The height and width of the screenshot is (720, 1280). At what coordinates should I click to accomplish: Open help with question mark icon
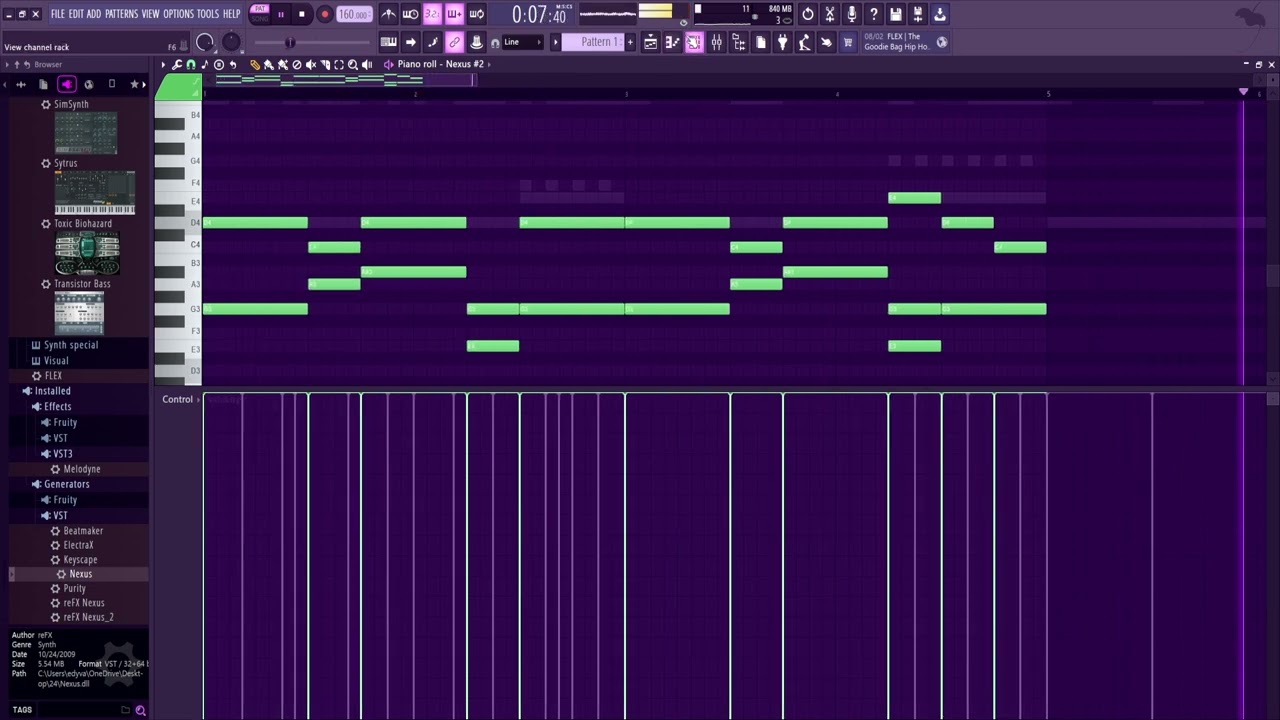874,14
